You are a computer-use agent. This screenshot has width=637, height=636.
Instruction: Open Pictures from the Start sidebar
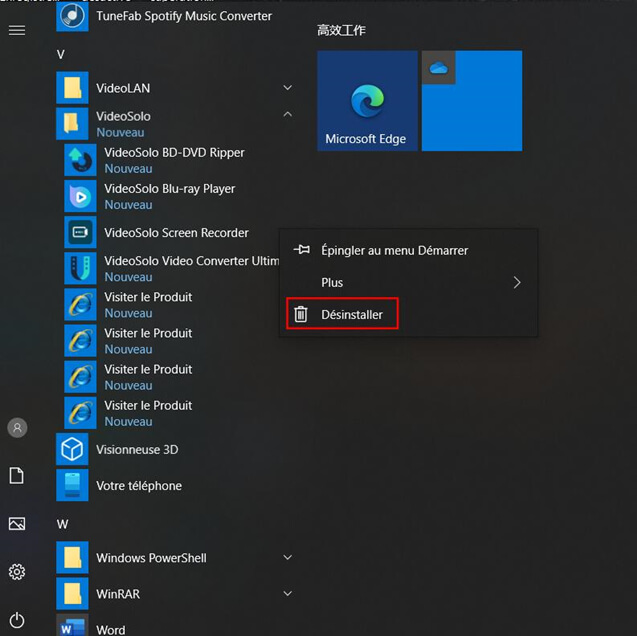[x=17, y=524]
